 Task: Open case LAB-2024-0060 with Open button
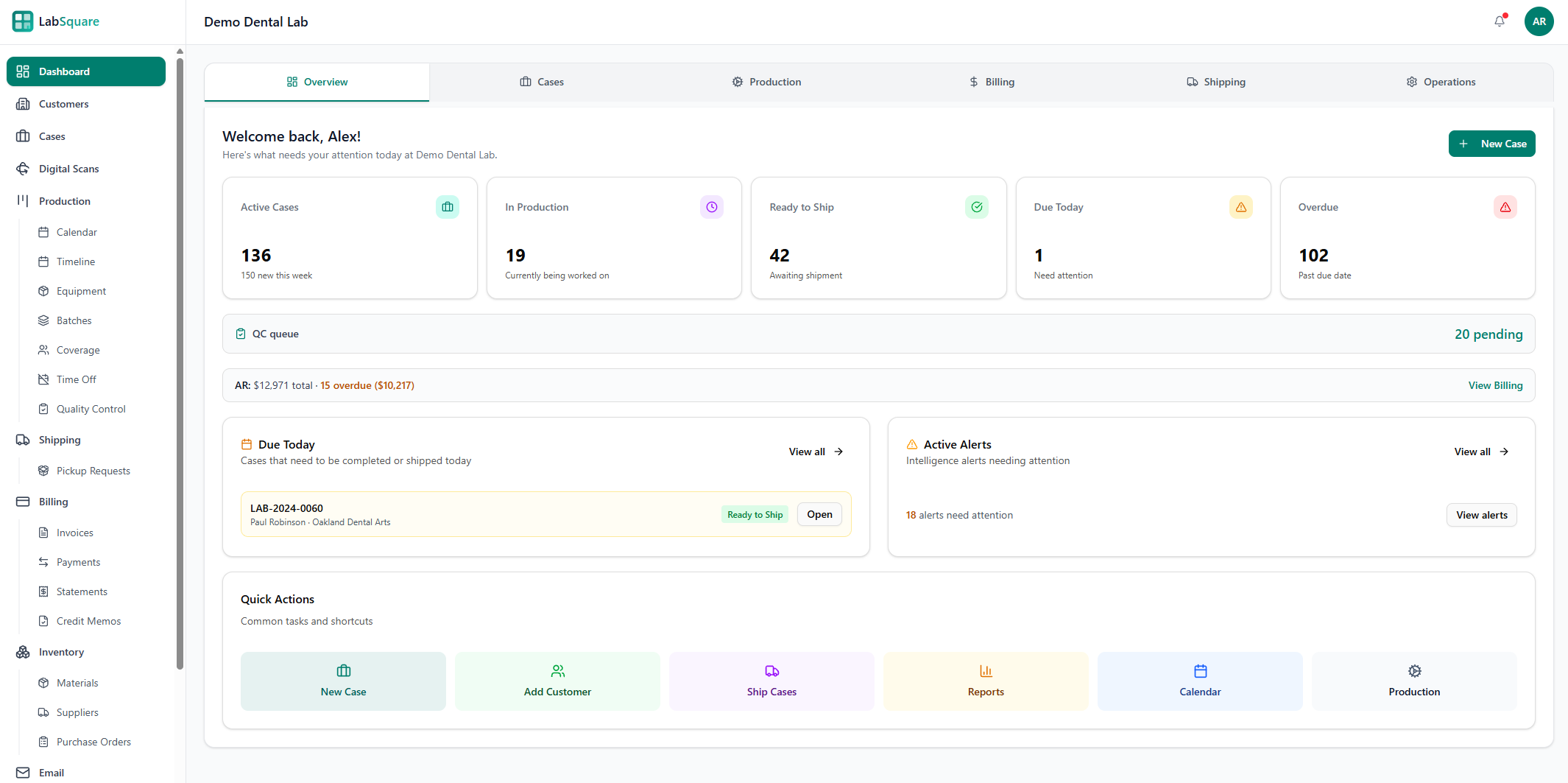(819, 514)
